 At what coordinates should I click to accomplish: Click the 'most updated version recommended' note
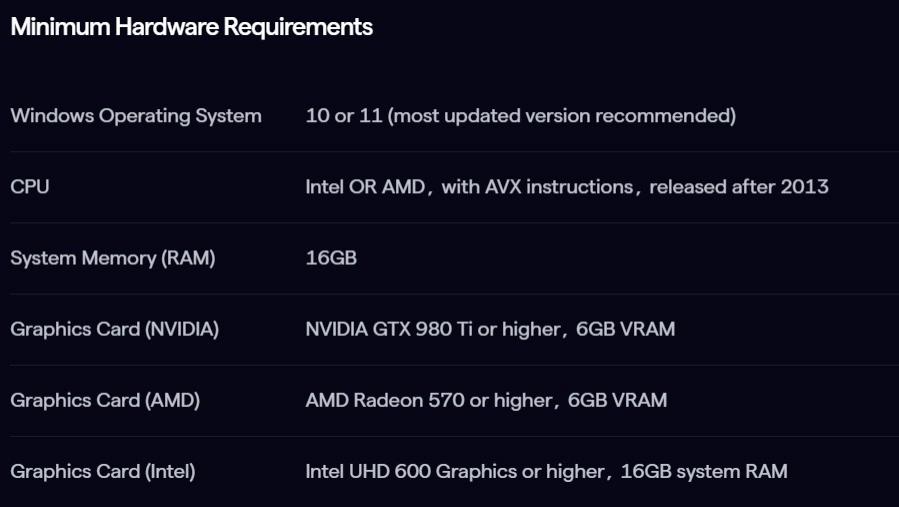tap(562, 116)
